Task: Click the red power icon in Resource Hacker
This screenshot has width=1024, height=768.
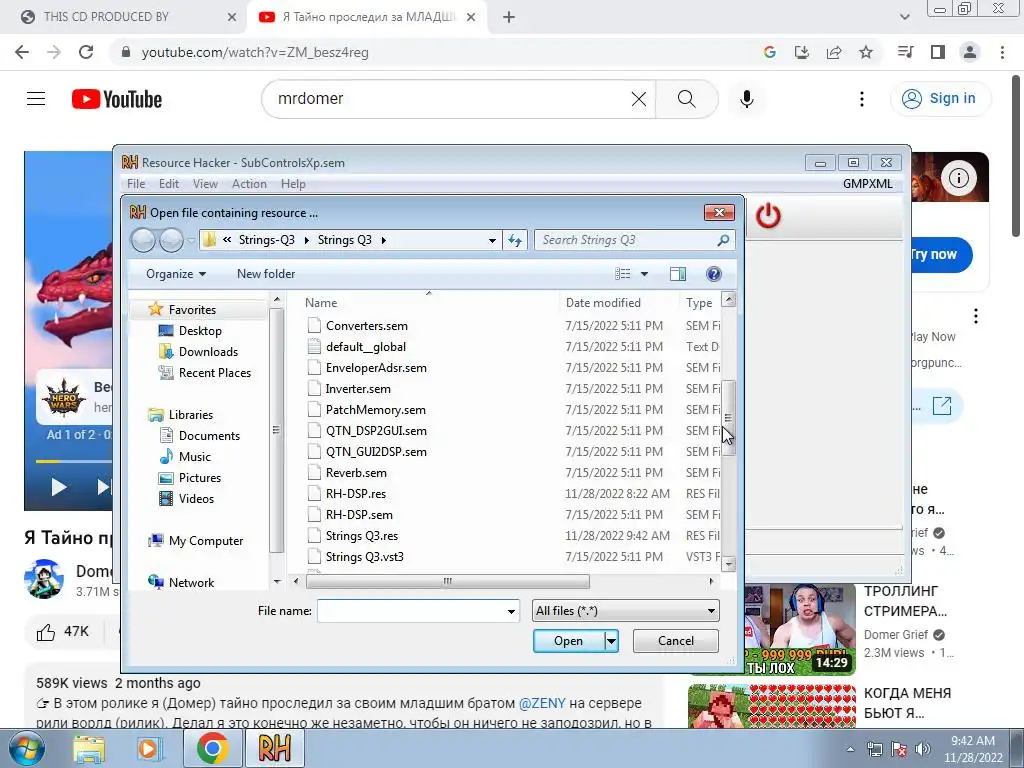Action: [768, 216]
